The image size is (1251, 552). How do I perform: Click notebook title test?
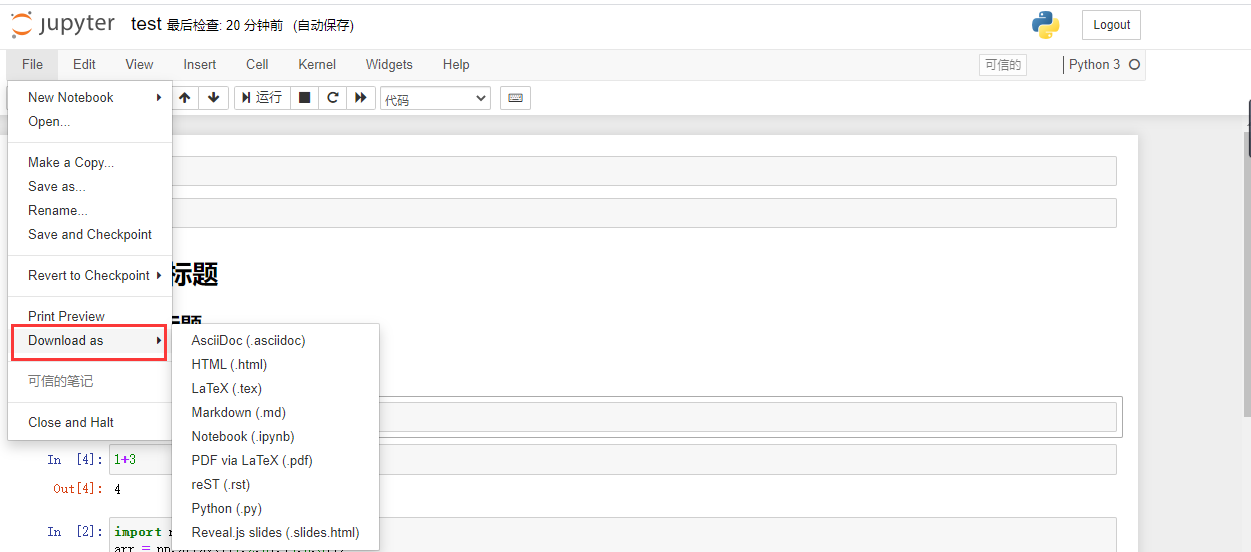point(146,24)
